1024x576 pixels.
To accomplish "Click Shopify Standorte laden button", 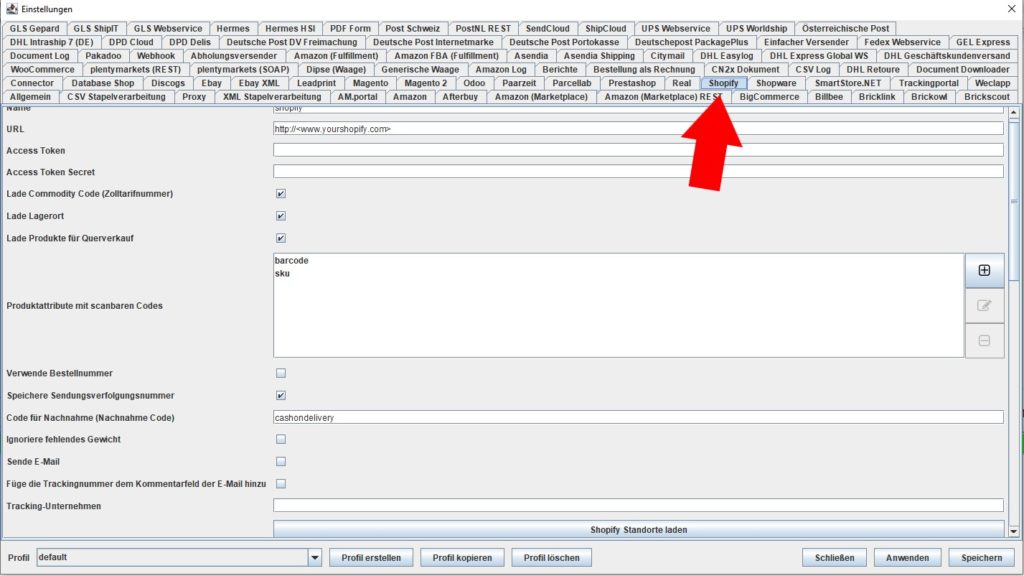I will [639, 530].
